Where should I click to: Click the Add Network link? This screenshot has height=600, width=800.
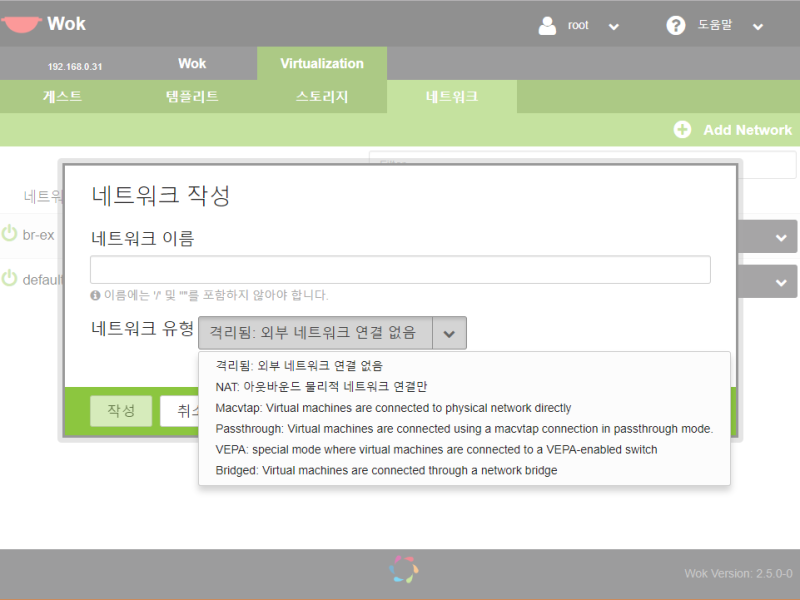[747, 130]
